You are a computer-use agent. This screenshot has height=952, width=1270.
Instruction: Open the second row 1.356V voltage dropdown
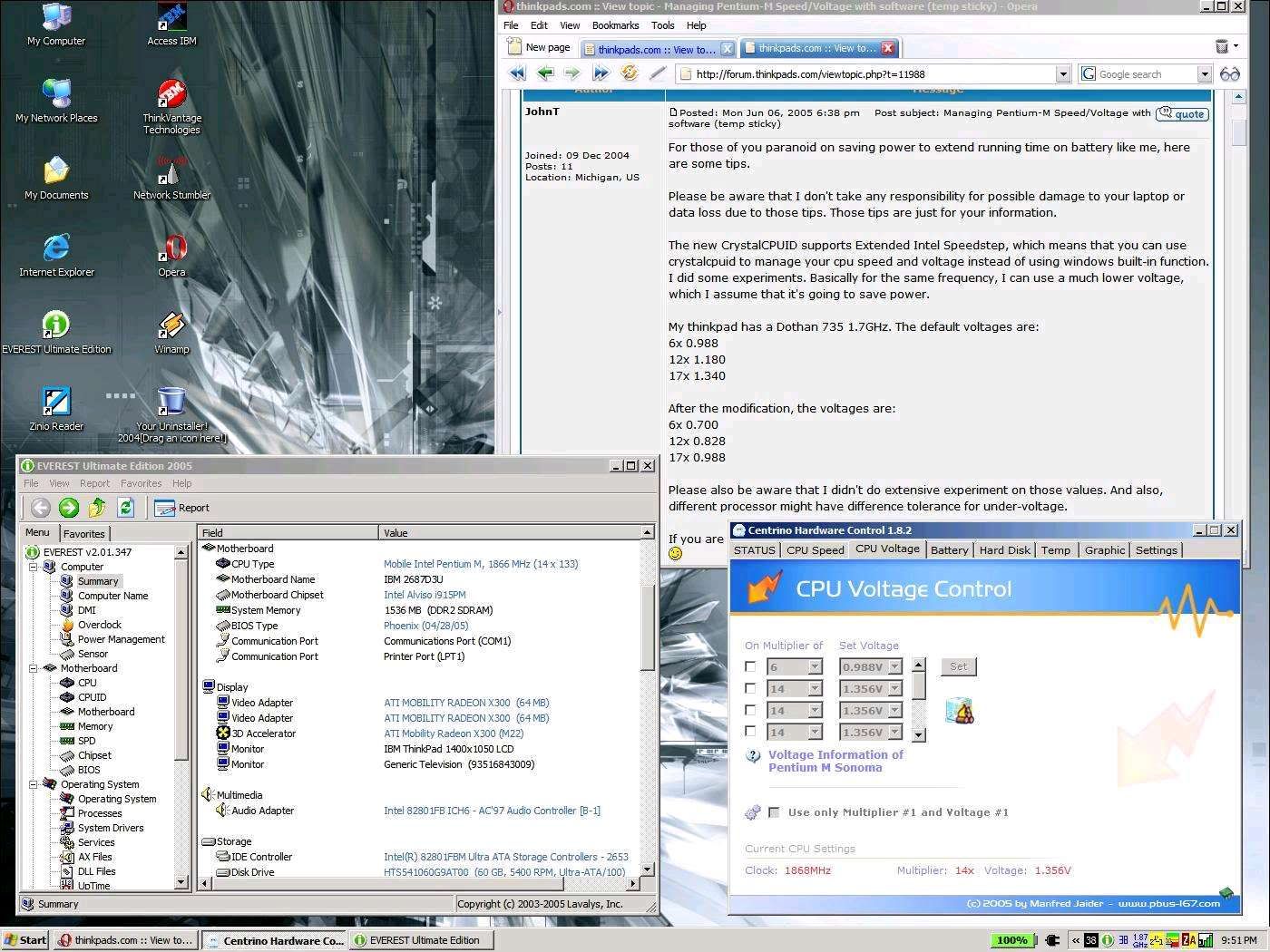894,689
